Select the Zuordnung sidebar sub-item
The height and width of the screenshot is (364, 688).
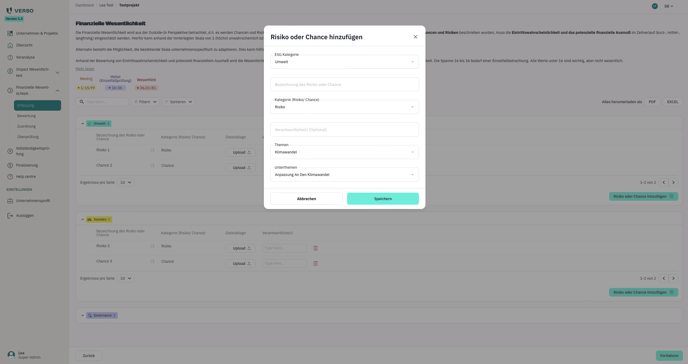pos(26,126)
